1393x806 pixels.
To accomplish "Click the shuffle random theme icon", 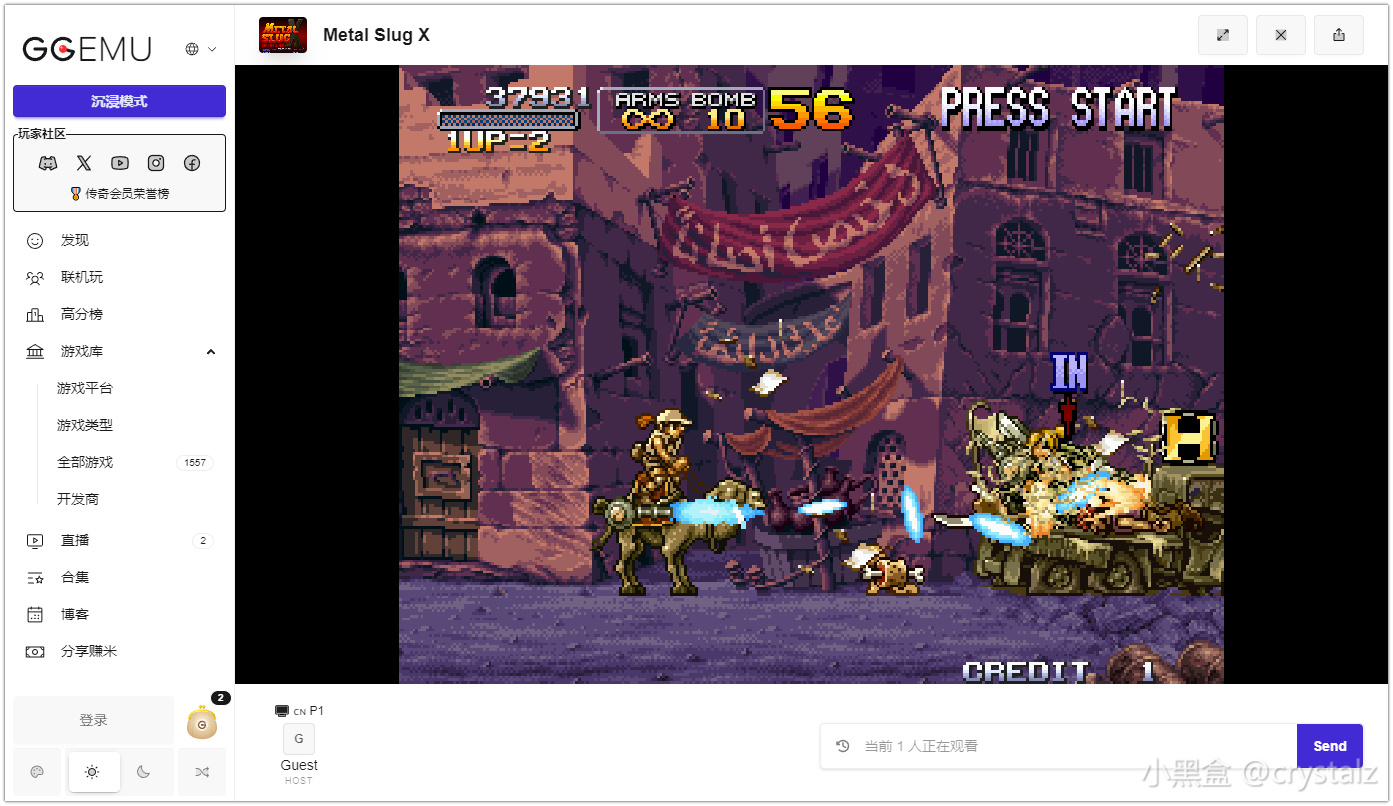I will coord(202,772).
